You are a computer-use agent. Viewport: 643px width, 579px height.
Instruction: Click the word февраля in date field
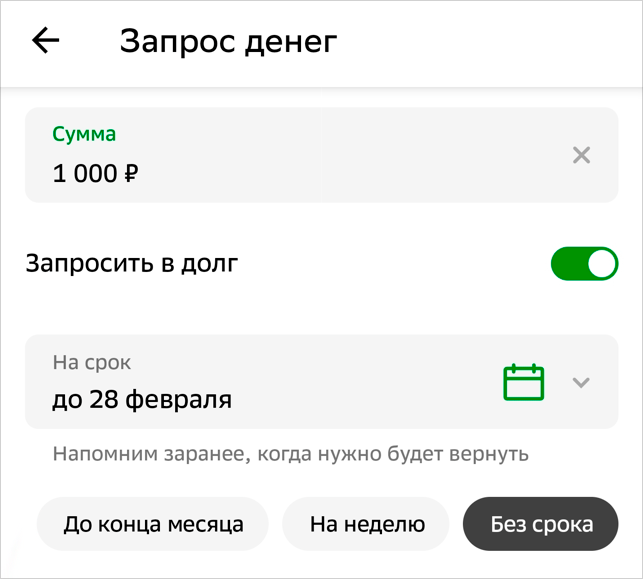[x=186, y=400]
